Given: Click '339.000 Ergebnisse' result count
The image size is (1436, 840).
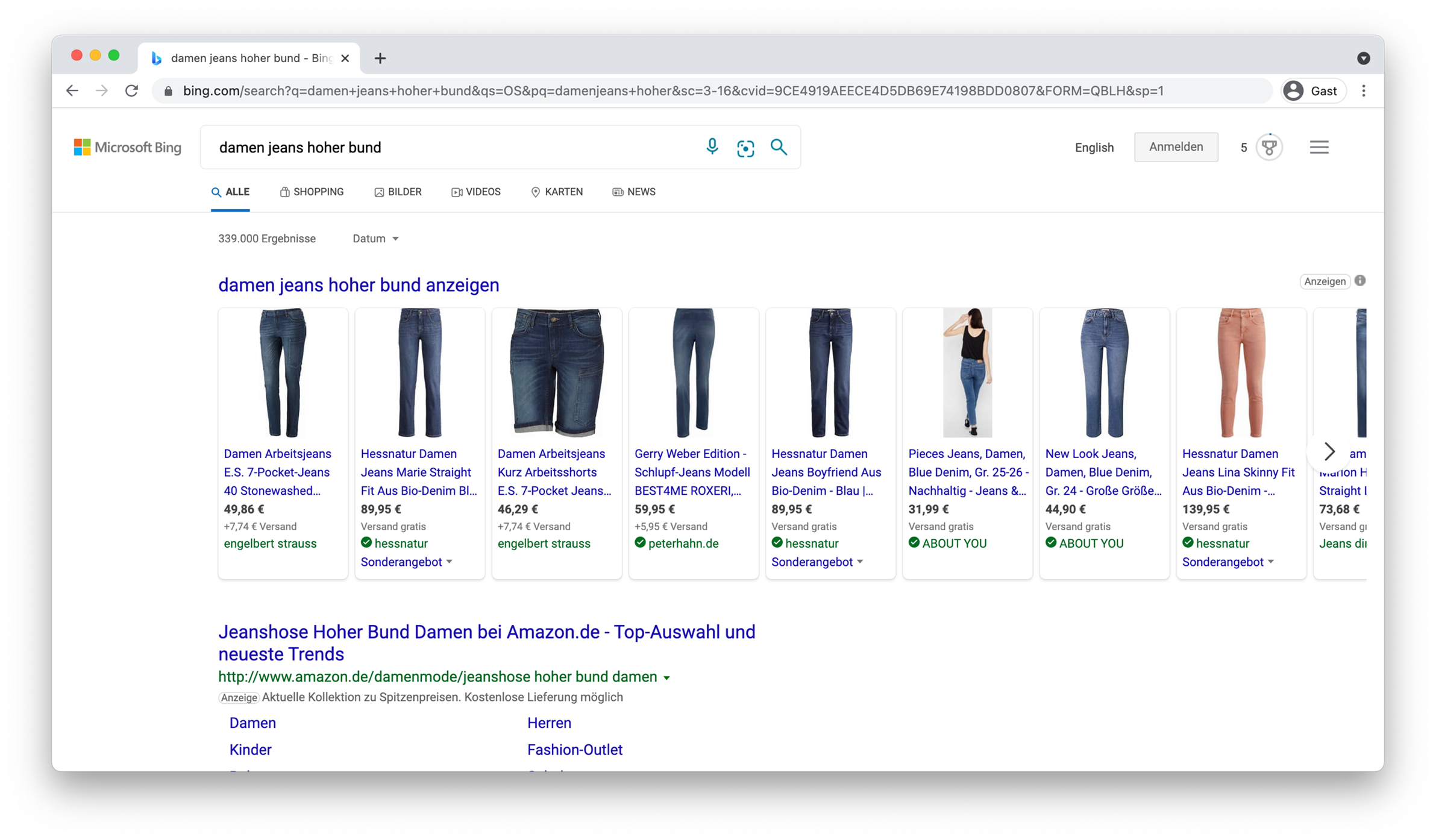Looking at the screenshot, I should tap(267, 239).
